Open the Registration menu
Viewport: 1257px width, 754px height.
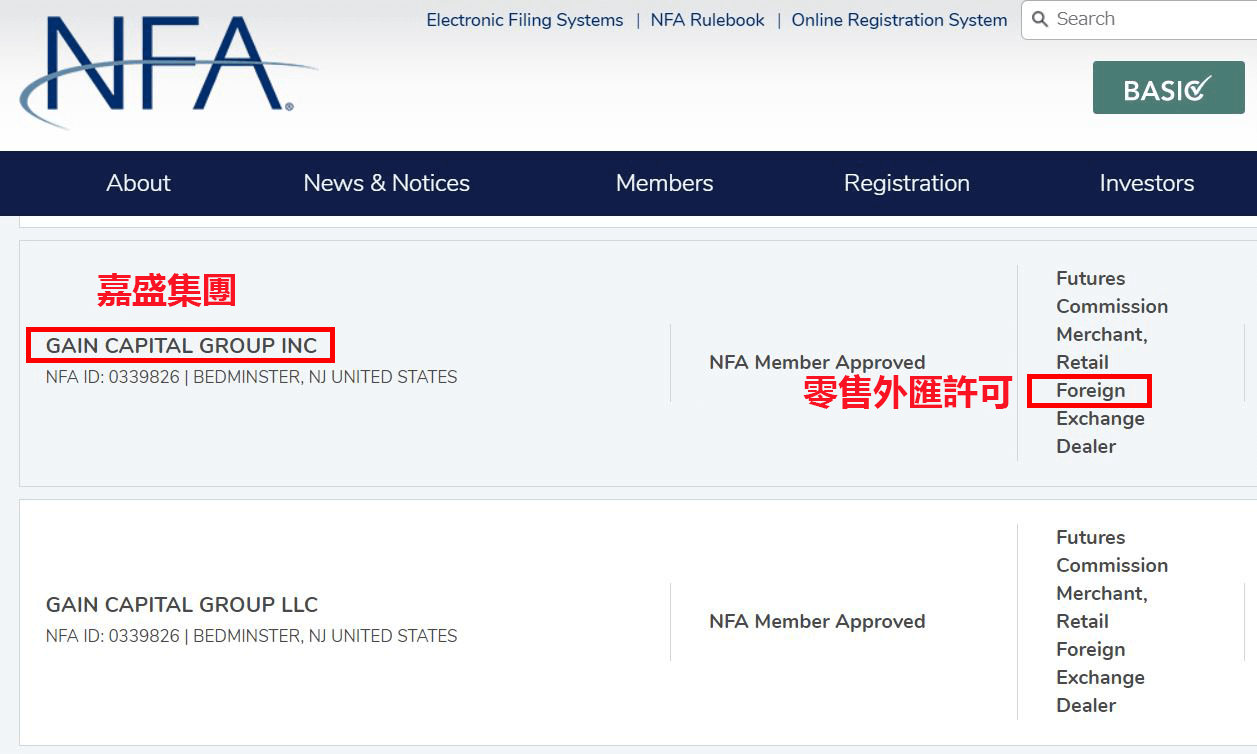point(906,183)
